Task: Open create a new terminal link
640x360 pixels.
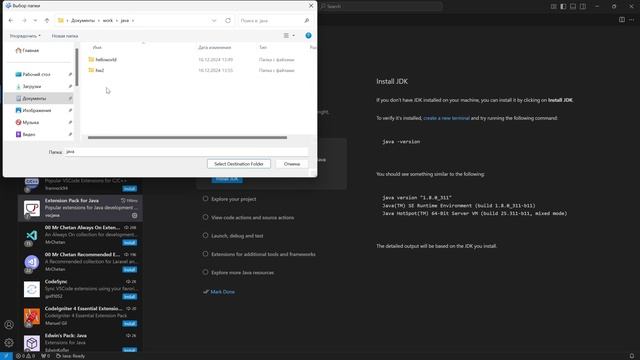Action: point(446,118)
